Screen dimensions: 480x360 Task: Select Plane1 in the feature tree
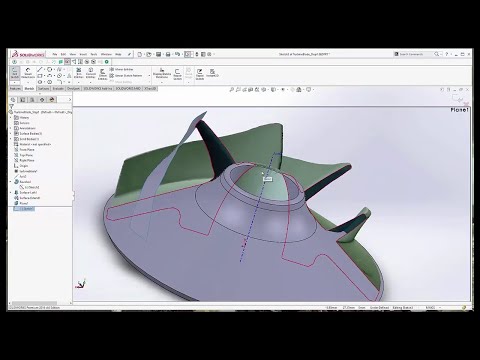point(21,203)
